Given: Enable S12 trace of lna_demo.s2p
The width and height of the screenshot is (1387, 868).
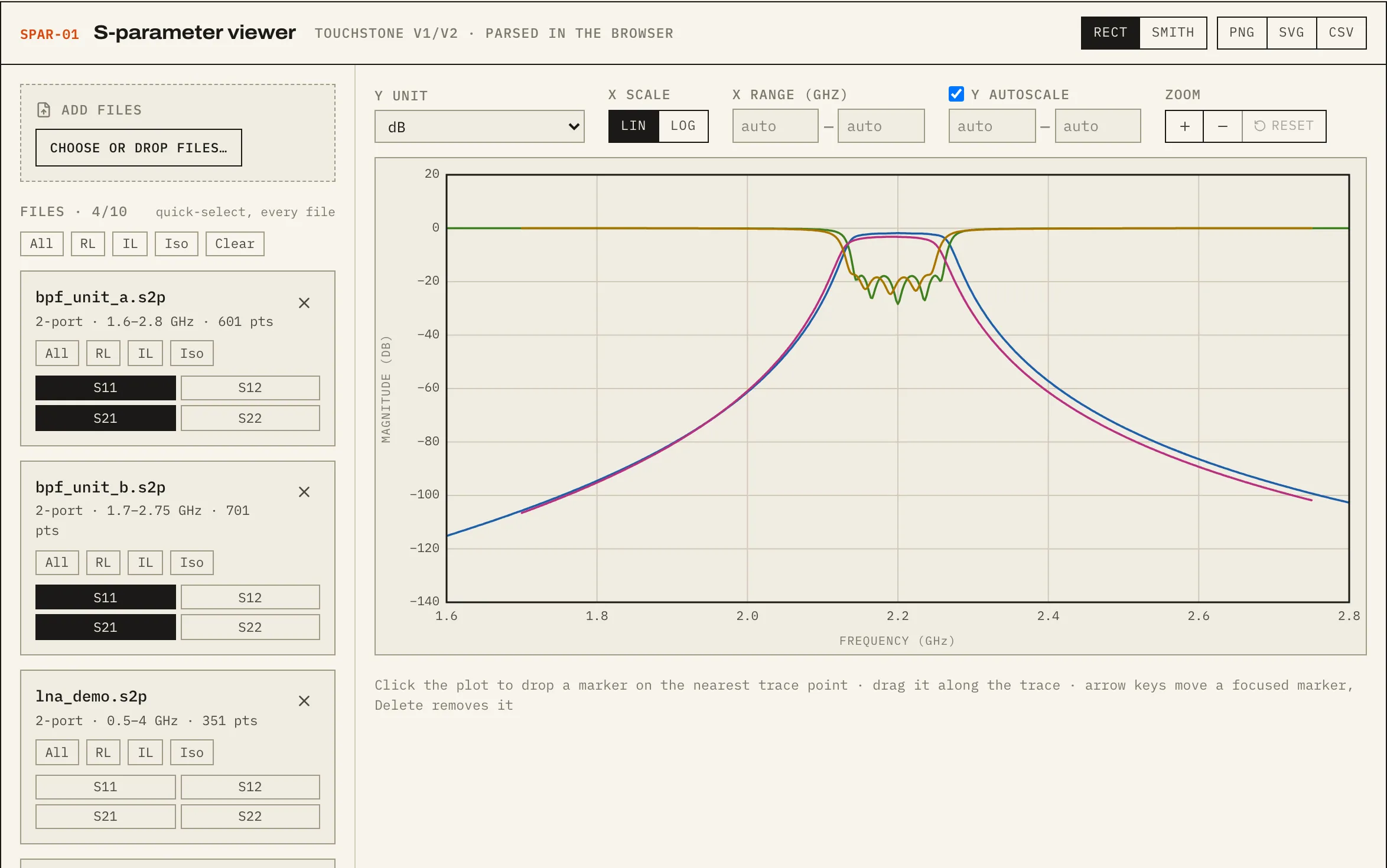Looking at the screenshot, I should point(250,787).
